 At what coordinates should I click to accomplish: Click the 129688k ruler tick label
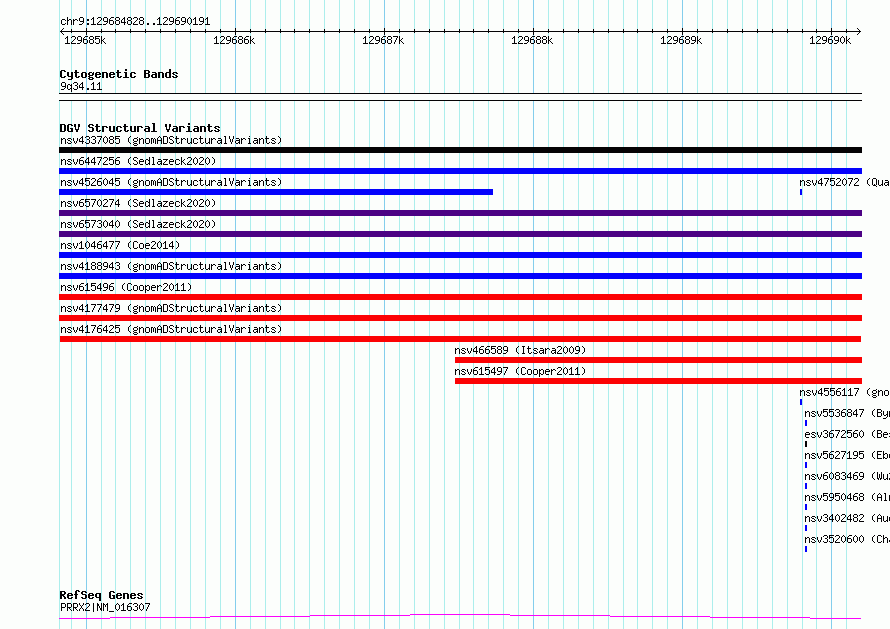532,40
